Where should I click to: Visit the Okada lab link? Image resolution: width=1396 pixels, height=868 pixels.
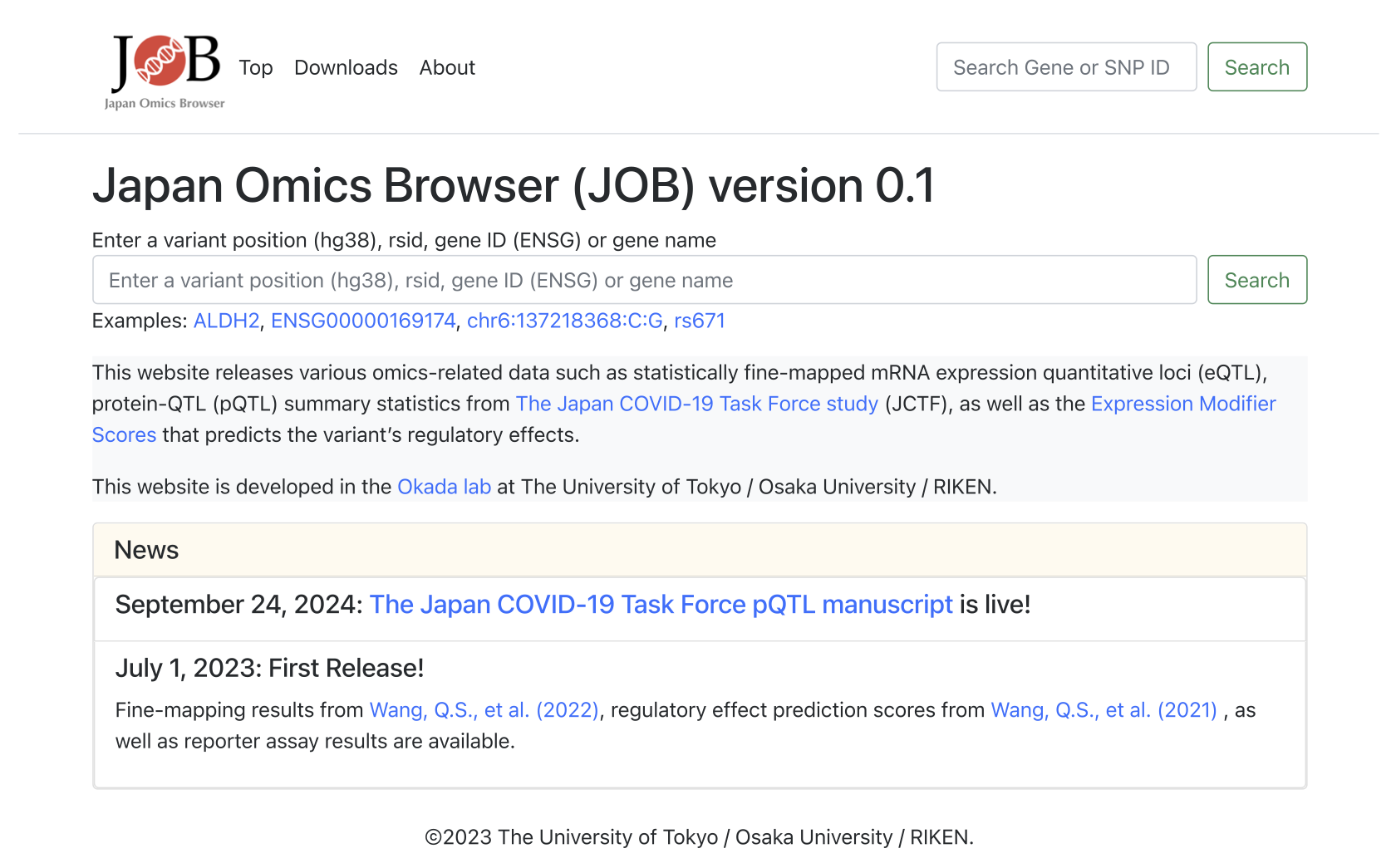click(444, 487)
